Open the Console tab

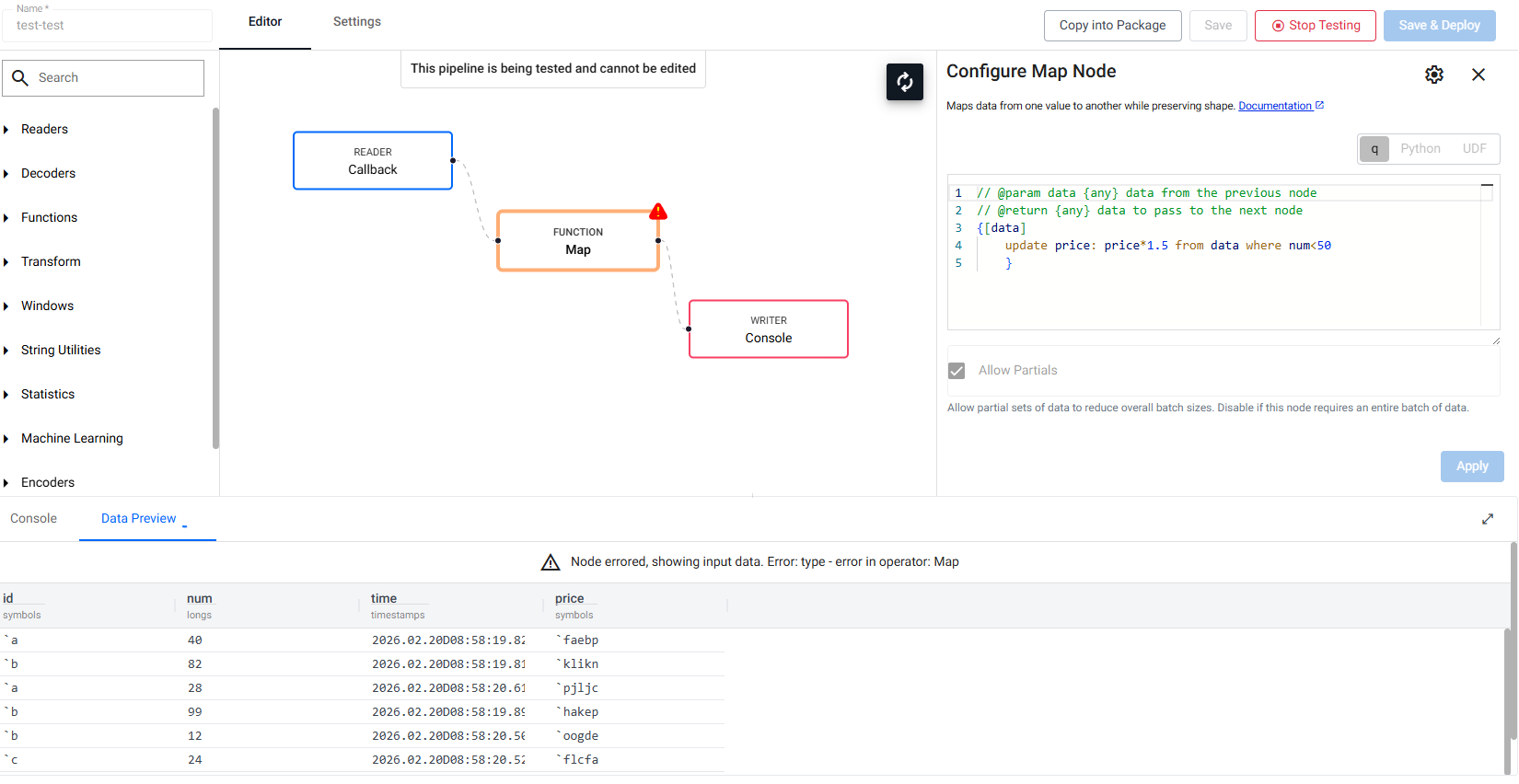point(33,519)
